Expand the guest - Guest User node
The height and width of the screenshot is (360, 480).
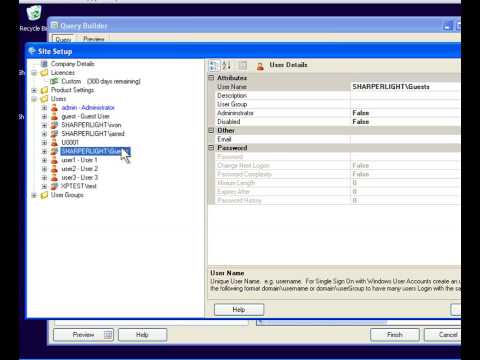44,116
